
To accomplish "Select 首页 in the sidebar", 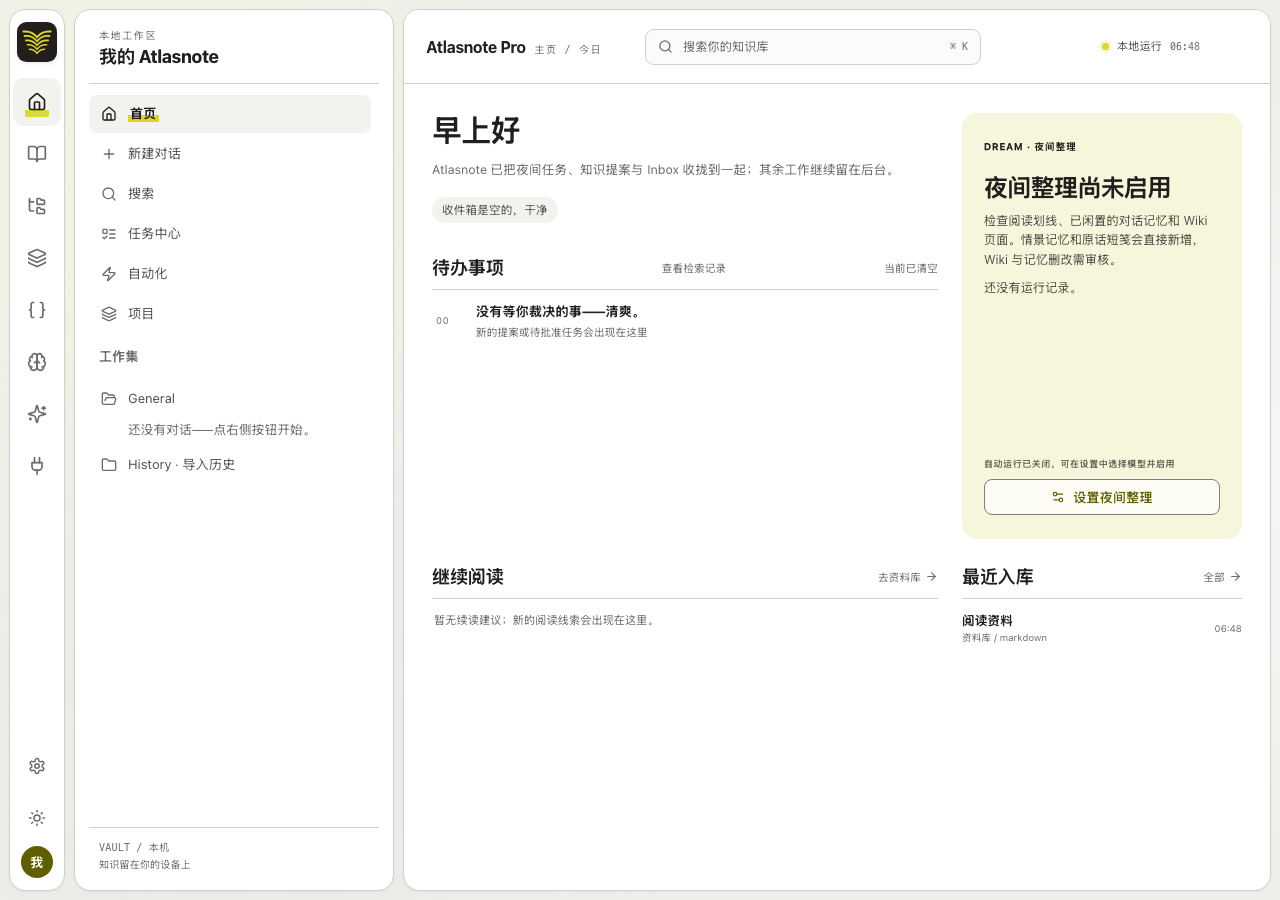I will coord(230,114).
